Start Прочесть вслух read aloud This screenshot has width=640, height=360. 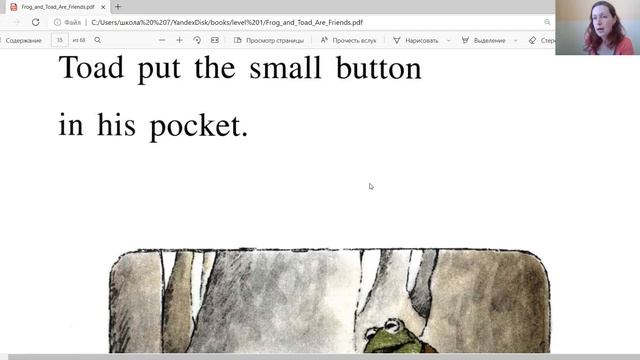(349, 40)
